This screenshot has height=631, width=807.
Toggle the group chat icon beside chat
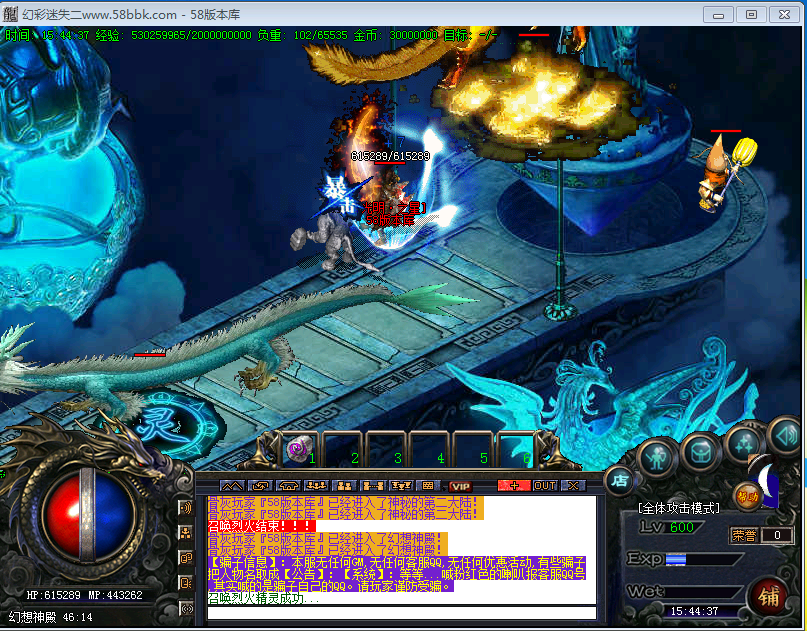185,533
